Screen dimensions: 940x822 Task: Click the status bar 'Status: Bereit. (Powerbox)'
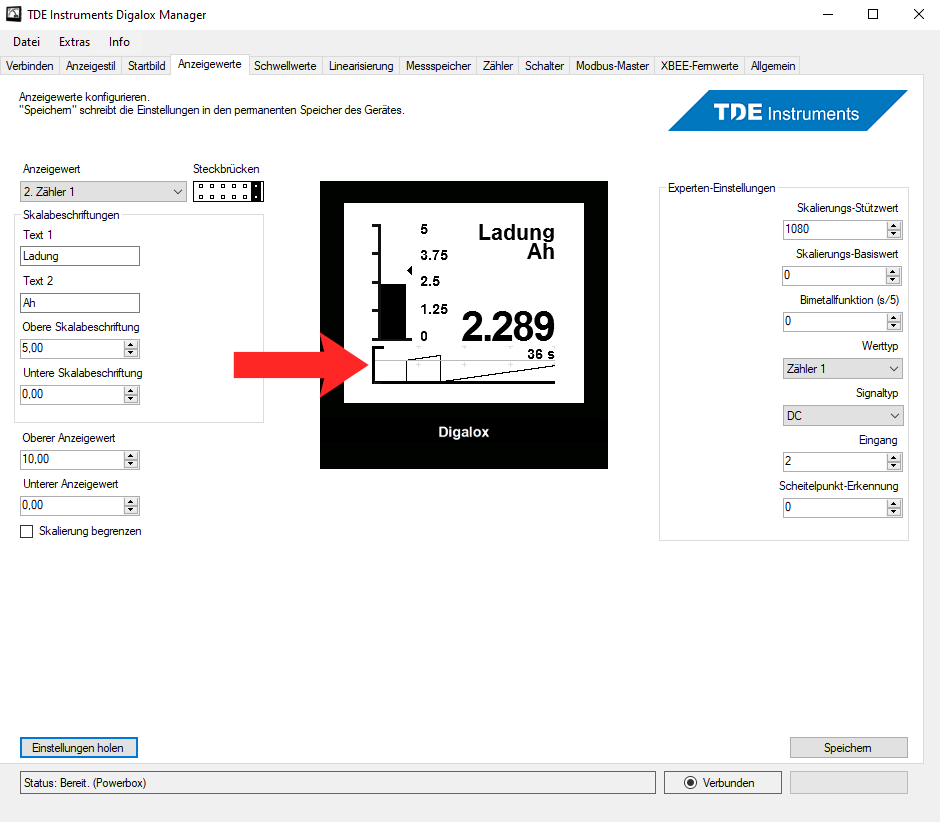tap(338, 782)
